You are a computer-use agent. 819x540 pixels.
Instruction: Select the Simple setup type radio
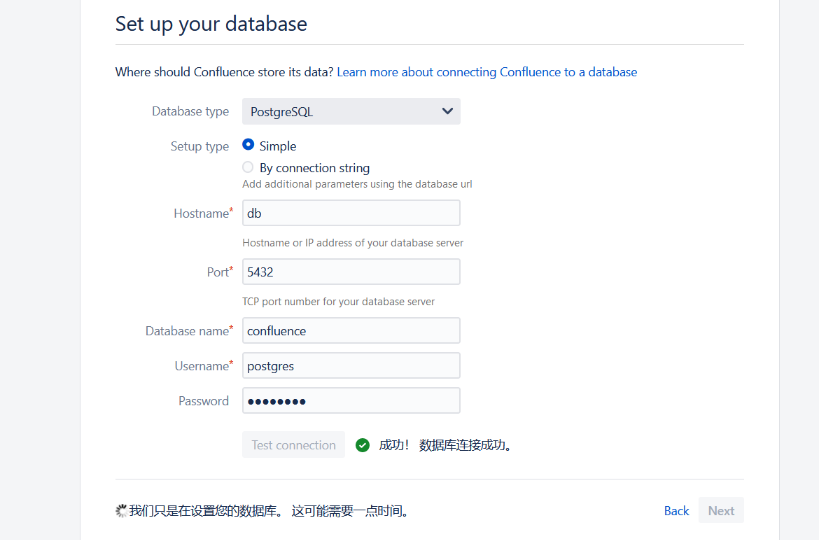tap(248, 145)
